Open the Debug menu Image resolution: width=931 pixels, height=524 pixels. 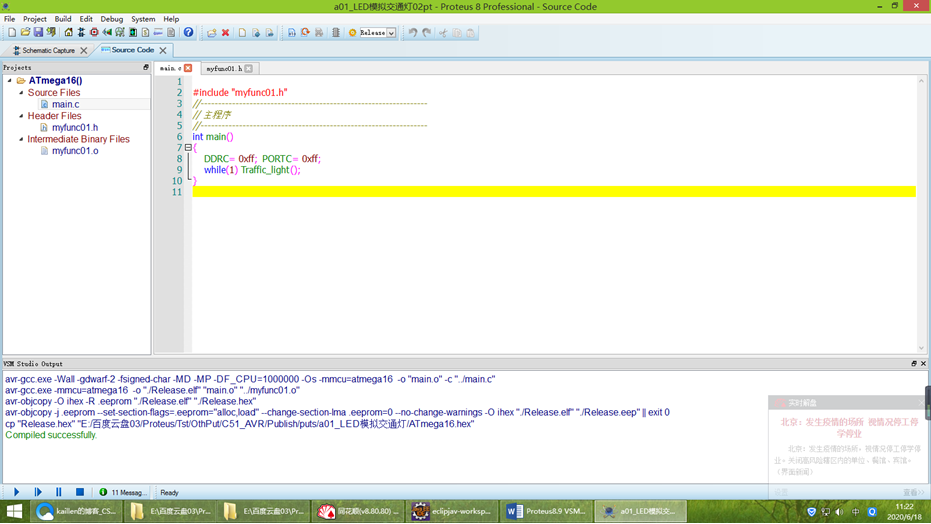(x=112, y=19)
